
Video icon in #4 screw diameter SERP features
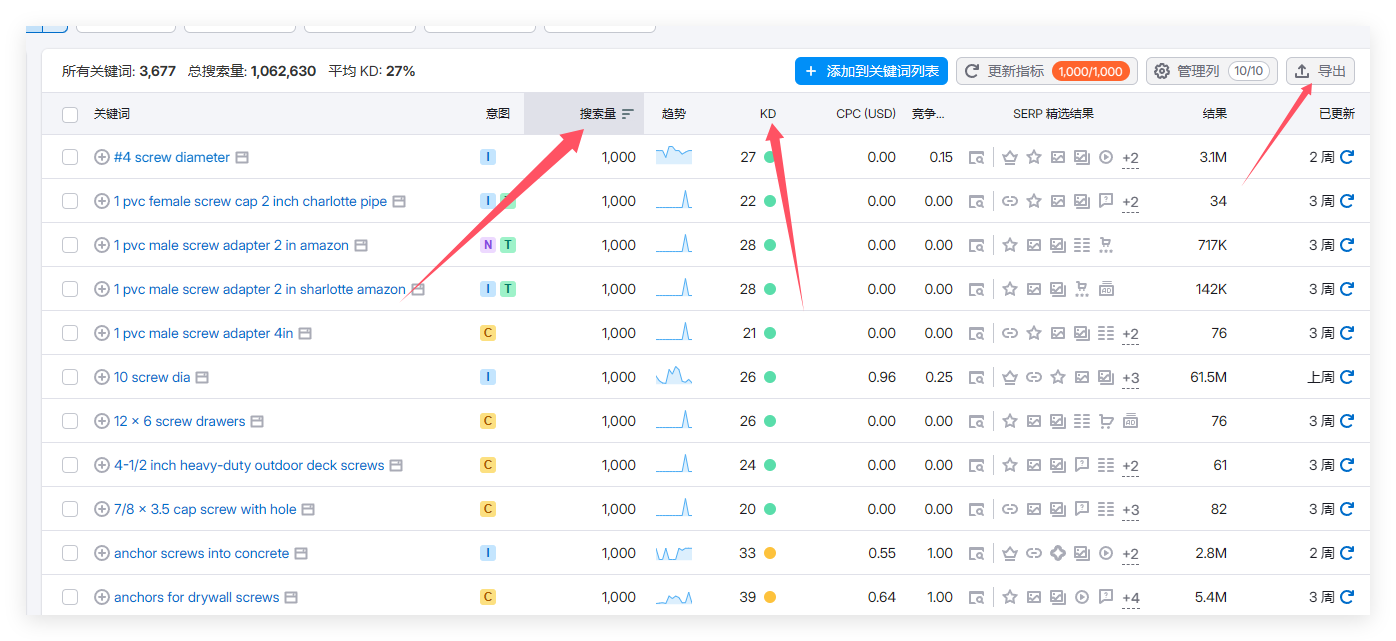1106,157
